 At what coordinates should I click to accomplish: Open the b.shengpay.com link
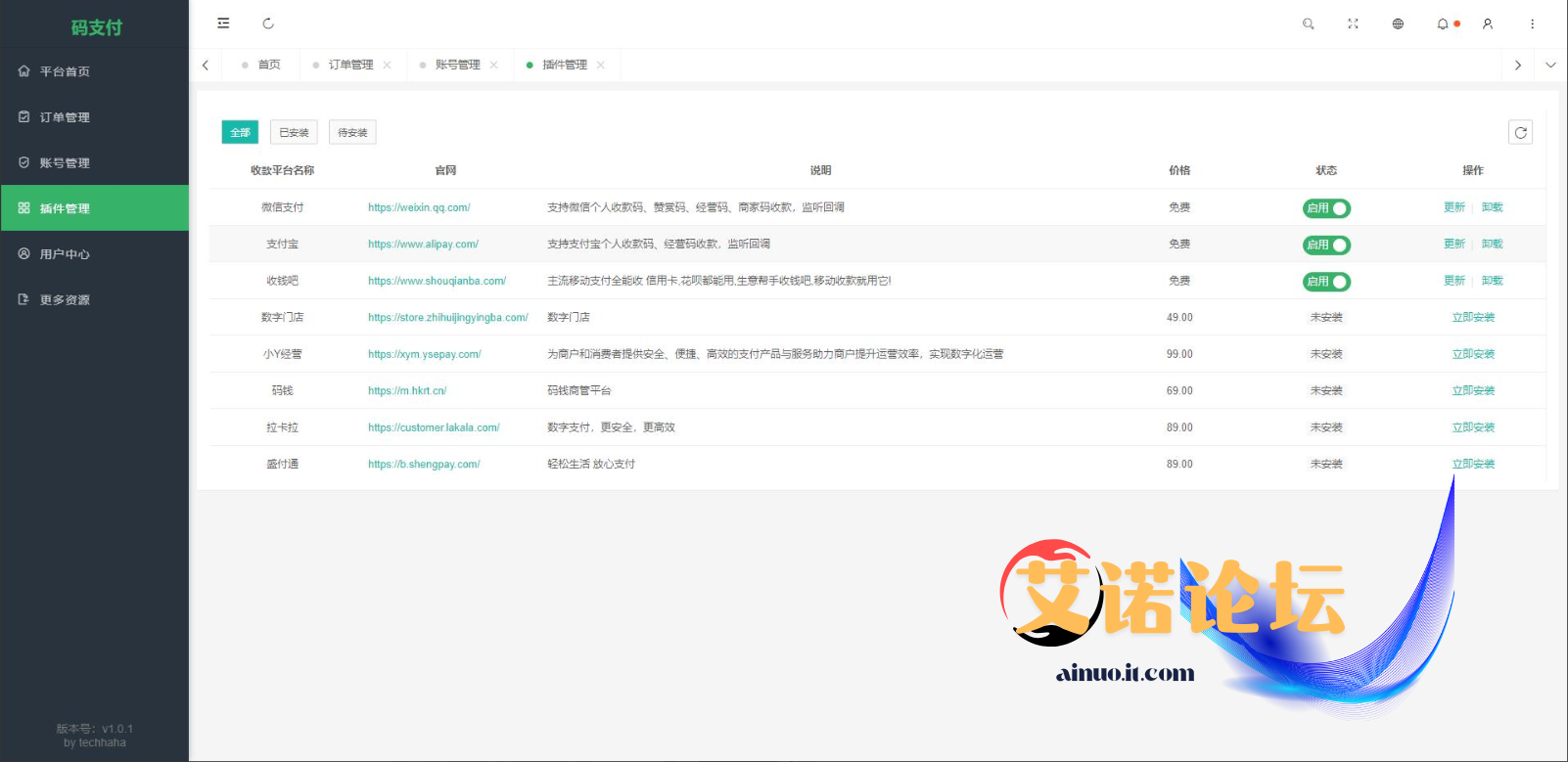point(424,464)
